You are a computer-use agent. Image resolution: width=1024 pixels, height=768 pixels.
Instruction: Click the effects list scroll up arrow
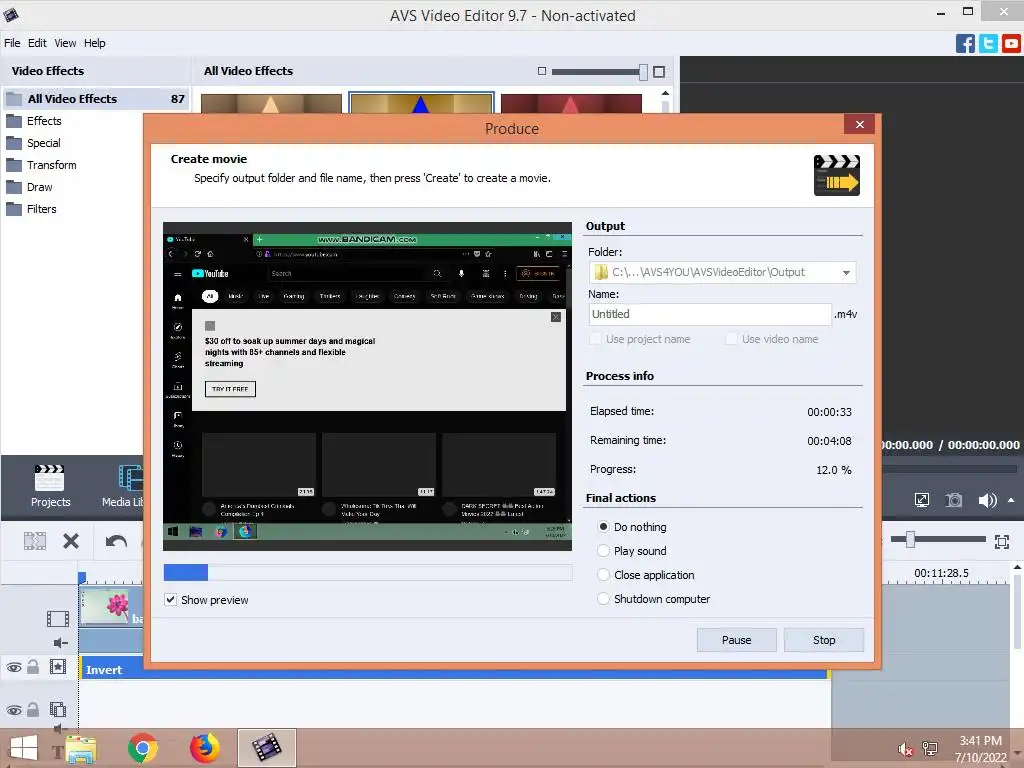coord(665,94)
